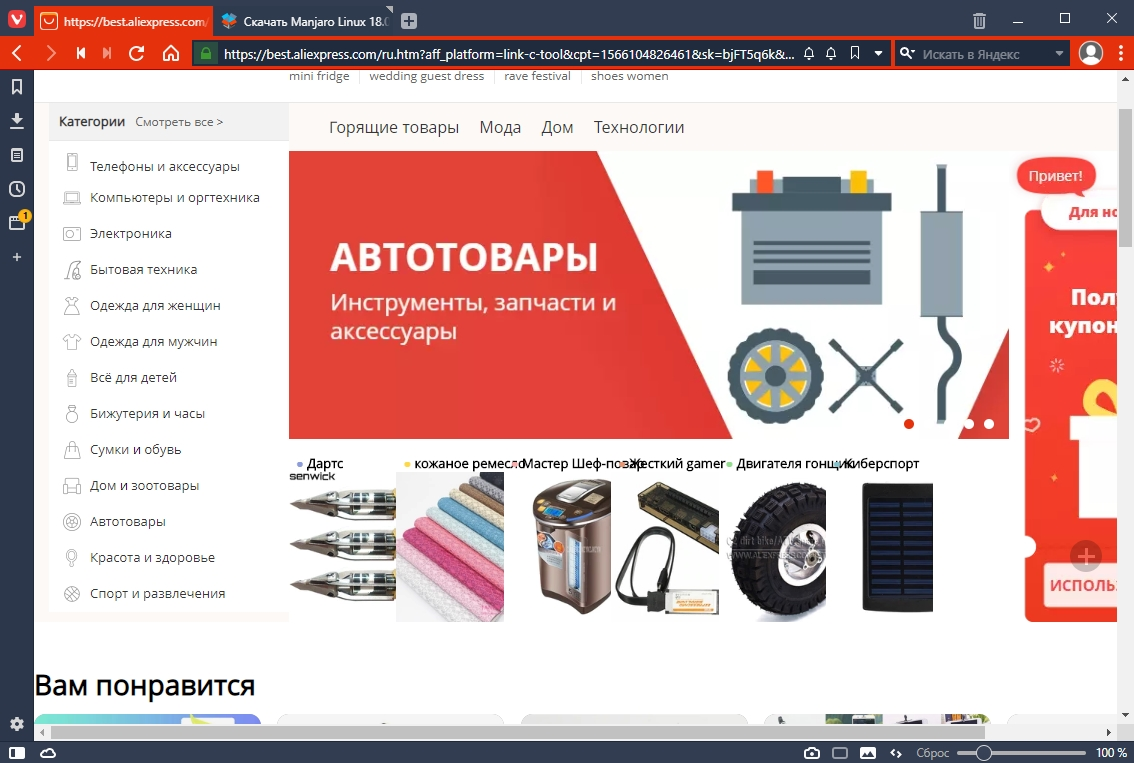Open the Downloads panel in the sidebar
This screenshot has width=1134, height=763.
coord(17,121)
